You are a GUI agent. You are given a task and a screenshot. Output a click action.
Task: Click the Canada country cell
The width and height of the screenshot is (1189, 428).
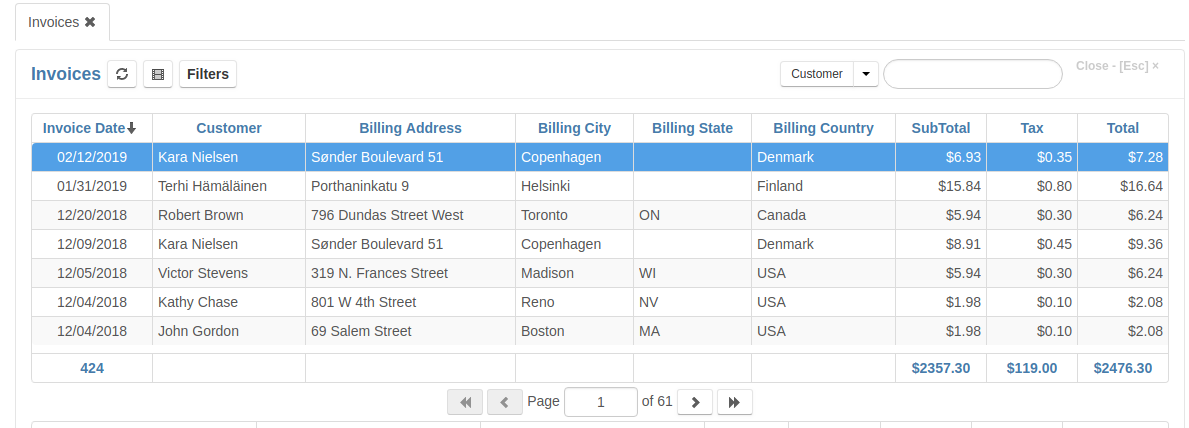click(824, 215)
